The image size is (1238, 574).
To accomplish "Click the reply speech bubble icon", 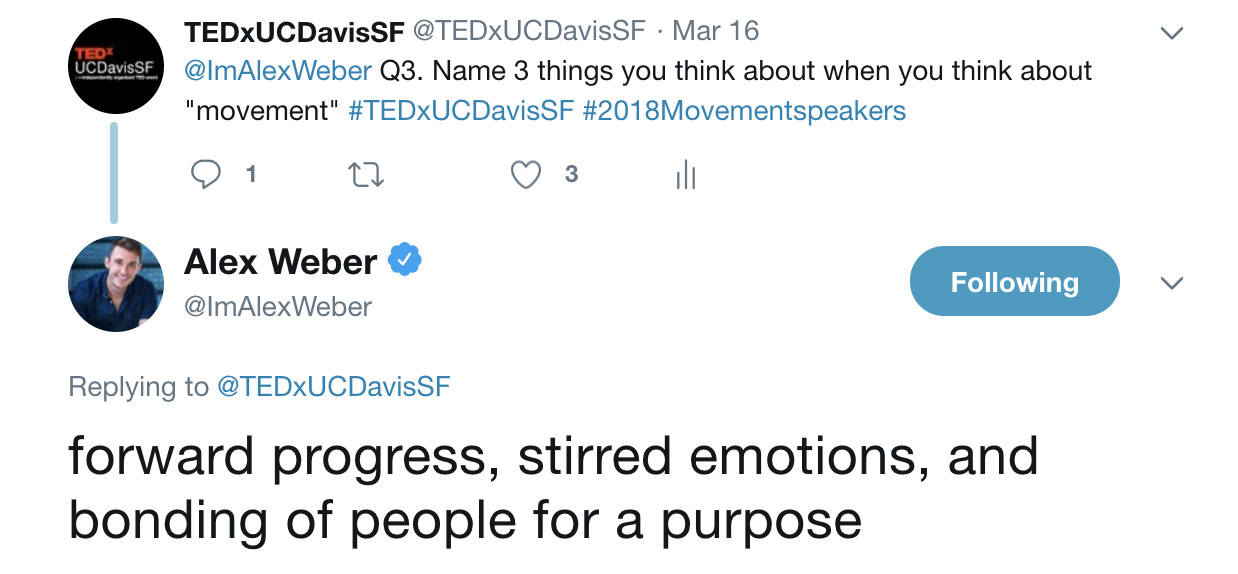I will point(206,175).
